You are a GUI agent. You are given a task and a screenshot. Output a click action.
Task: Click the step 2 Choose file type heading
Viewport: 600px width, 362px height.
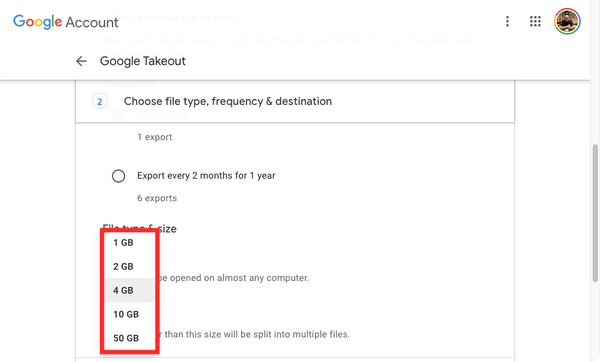point(228,101)
